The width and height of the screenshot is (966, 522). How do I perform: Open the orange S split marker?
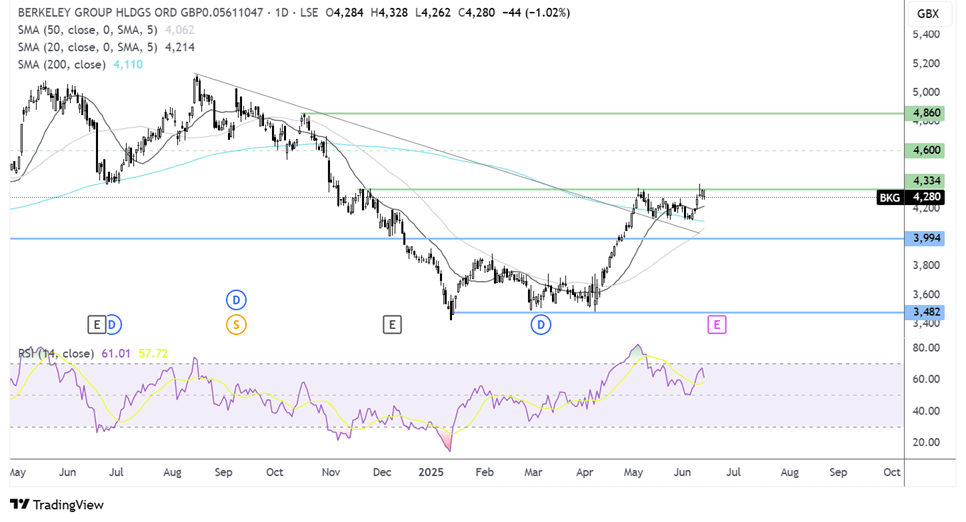coord(236,324)
